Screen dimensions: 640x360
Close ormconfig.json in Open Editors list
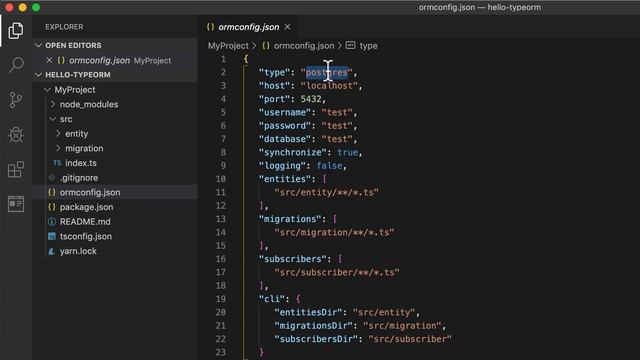pos(49,60)
